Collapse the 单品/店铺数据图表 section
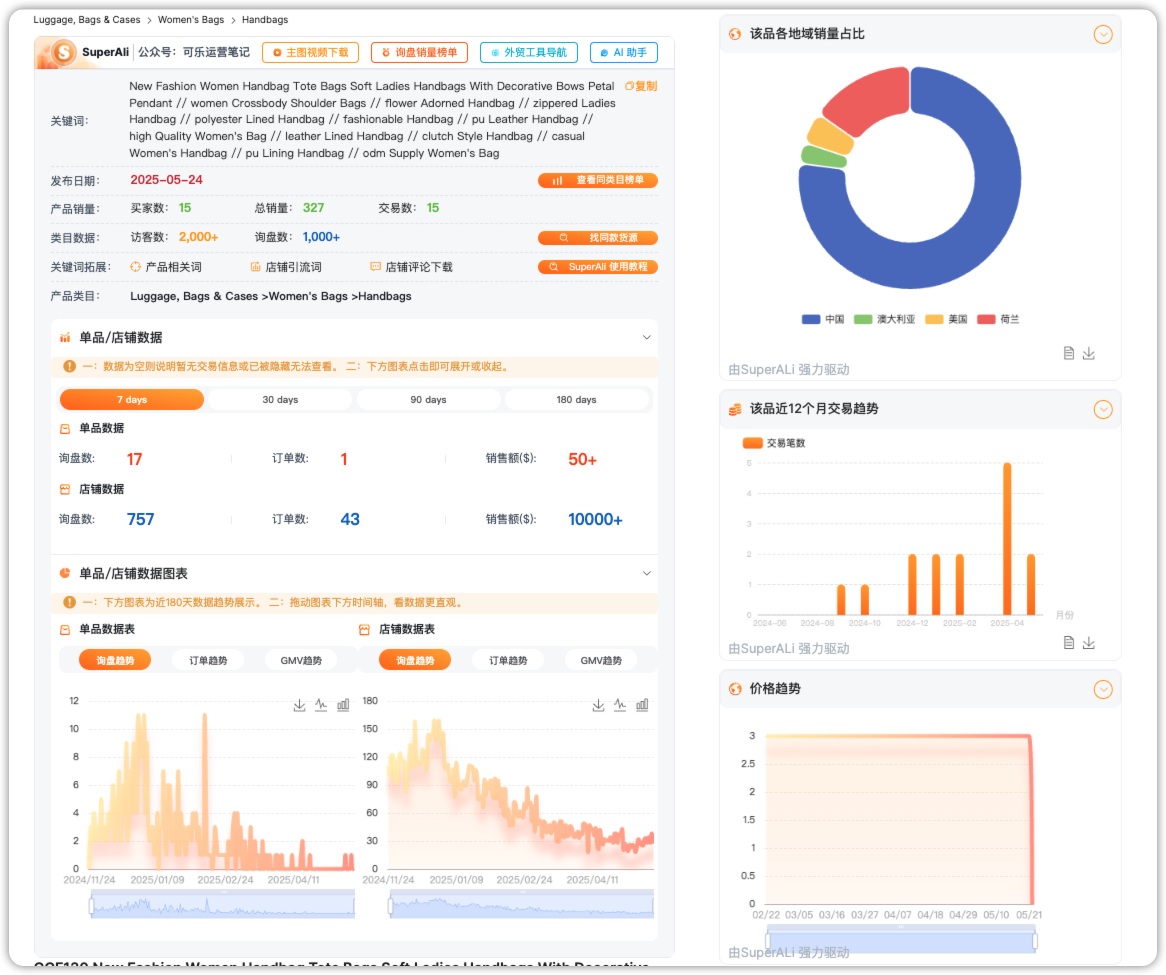The height and width of the screenshot is (975, 1166). (647, 573)
